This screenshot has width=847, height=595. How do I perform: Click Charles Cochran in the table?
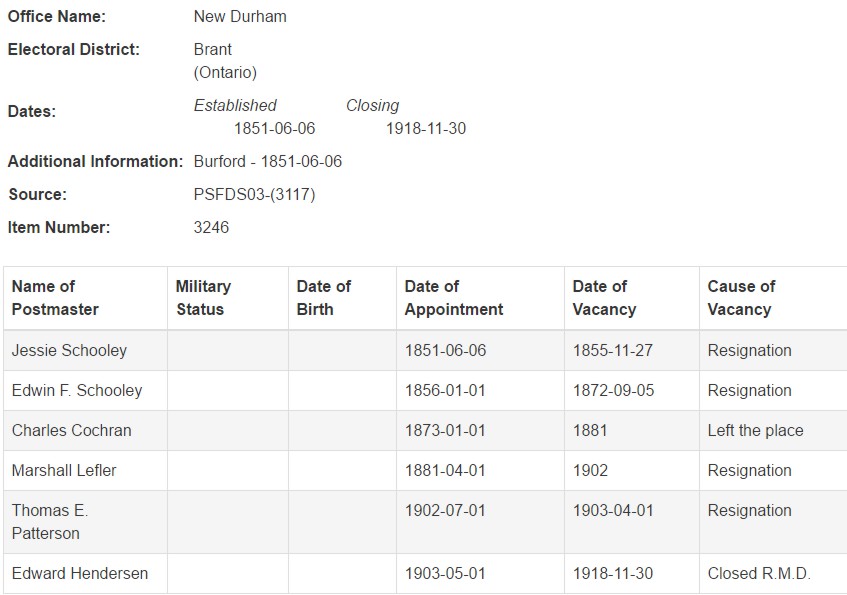pos(71,430)
